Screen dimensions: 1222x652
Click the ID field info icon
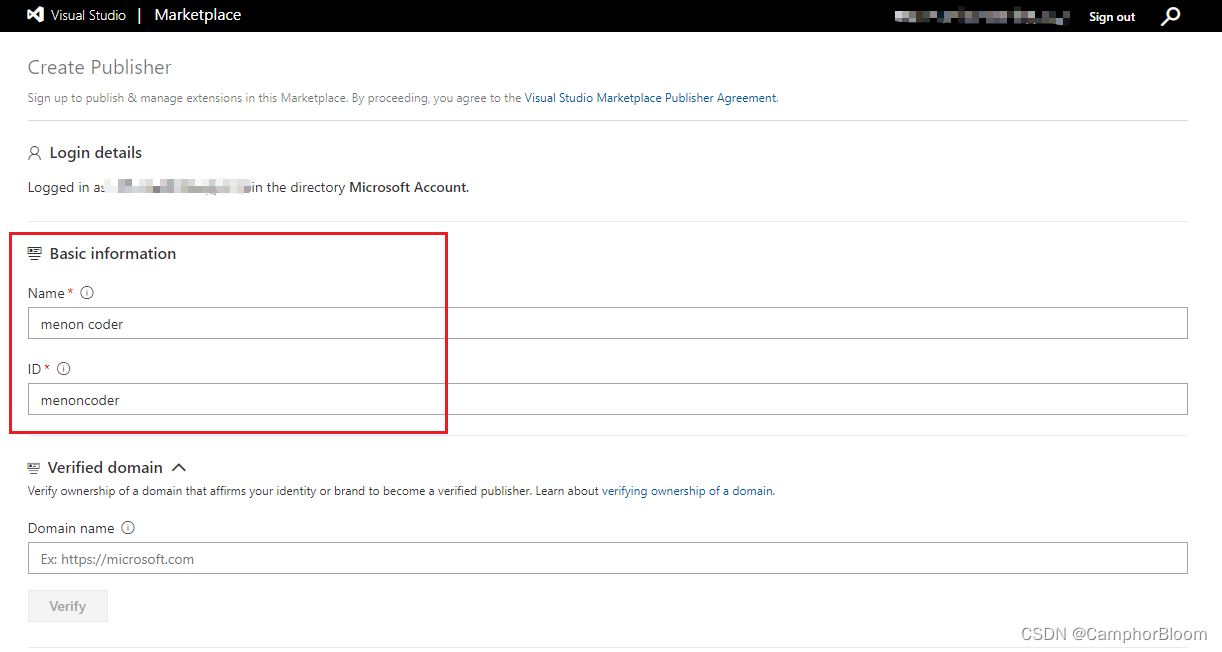(x=63, y=369)
